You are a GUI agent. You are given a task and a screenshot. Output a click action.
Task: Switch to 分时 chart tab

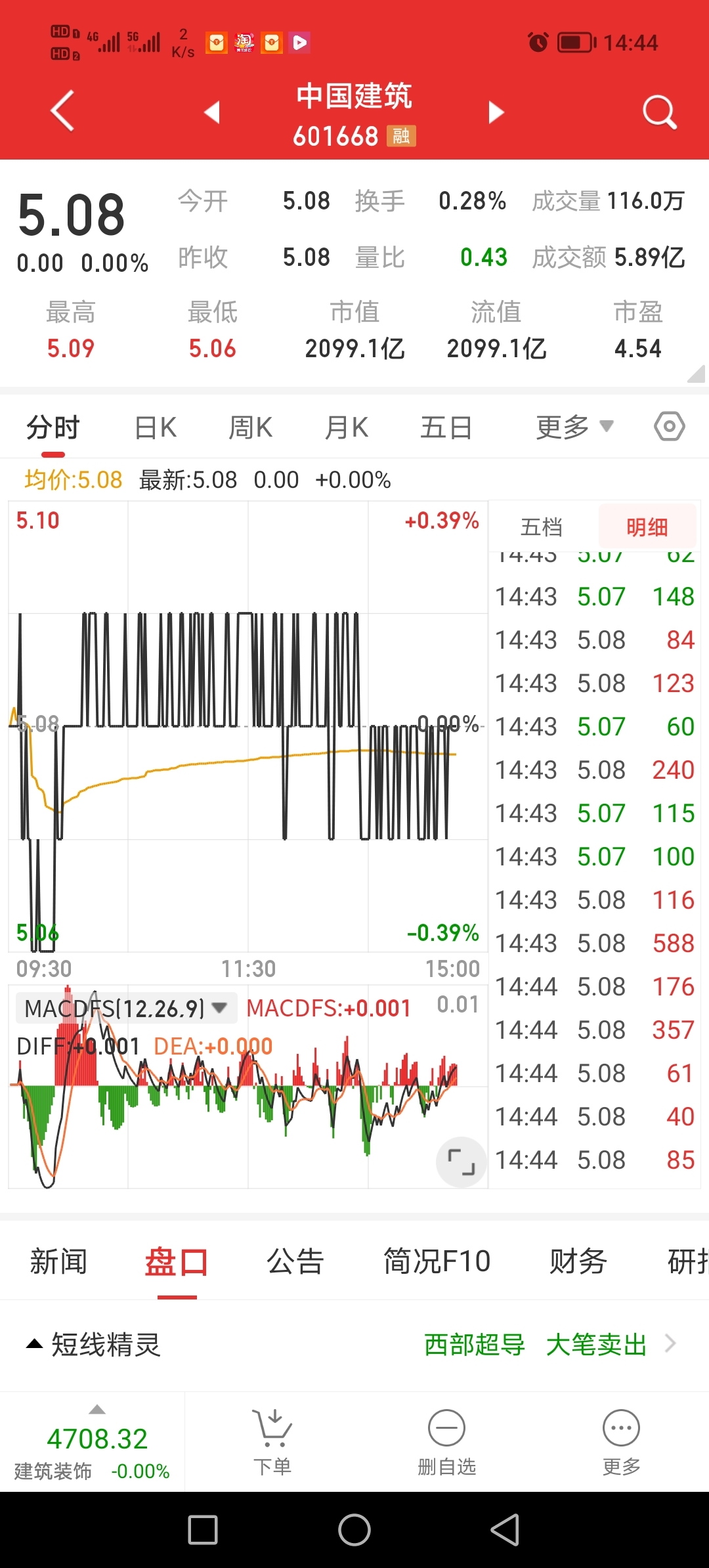53,427
